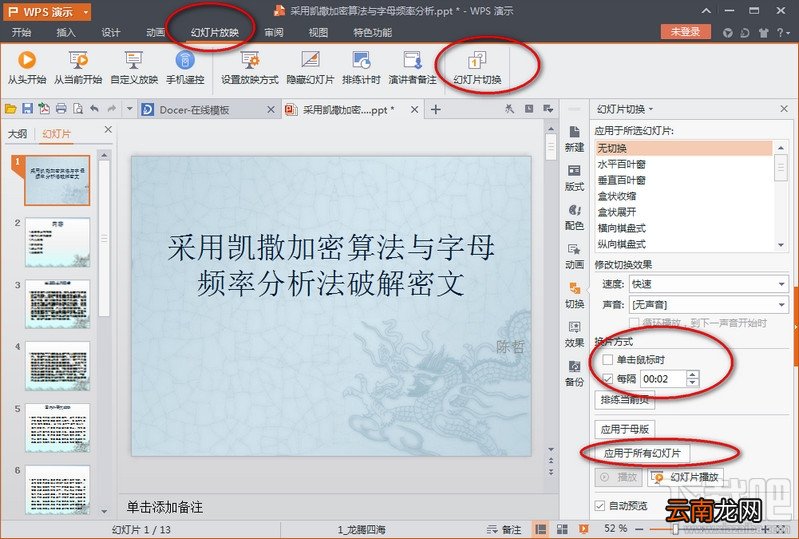Click the open folder icon in quick toolbar
Viewport: 799px width, 539px height.
tap(11, 109)
